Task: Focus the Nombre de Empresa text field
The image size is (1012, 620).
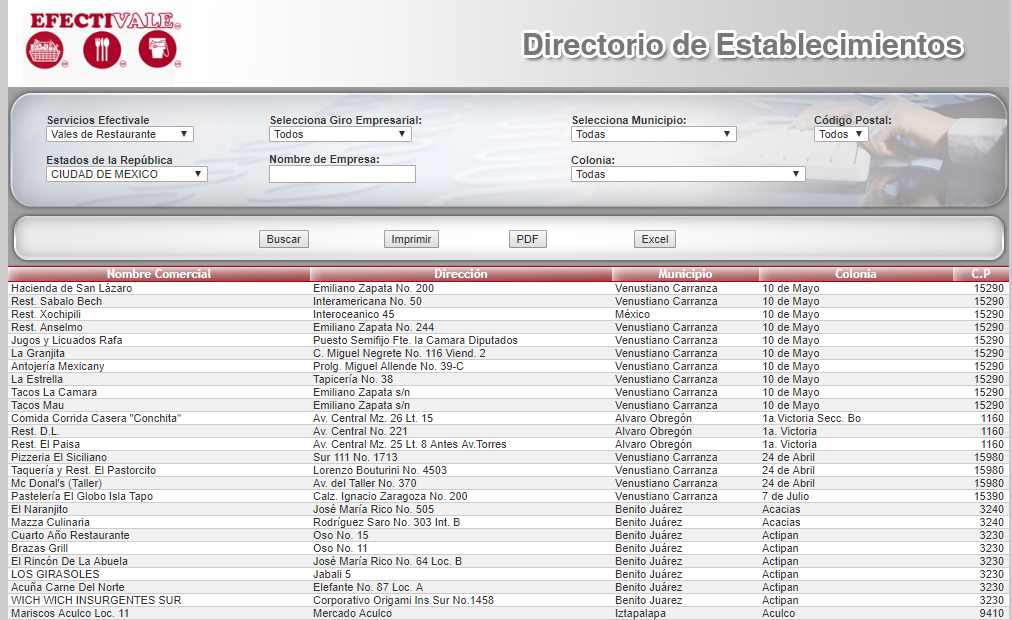Action: [342, 174]
